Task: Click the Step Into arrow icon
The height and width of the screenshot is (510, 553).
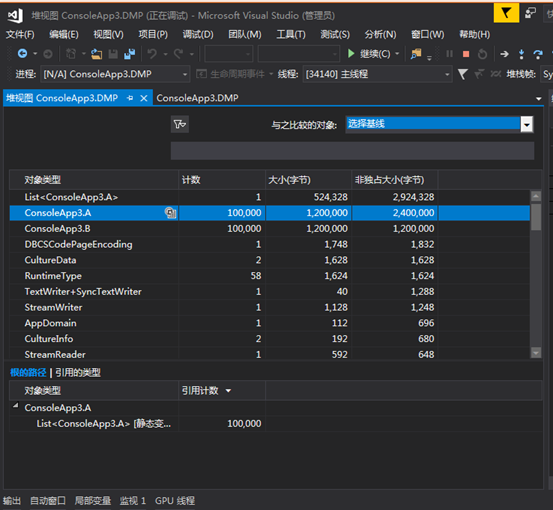Action: coord(521,54)
